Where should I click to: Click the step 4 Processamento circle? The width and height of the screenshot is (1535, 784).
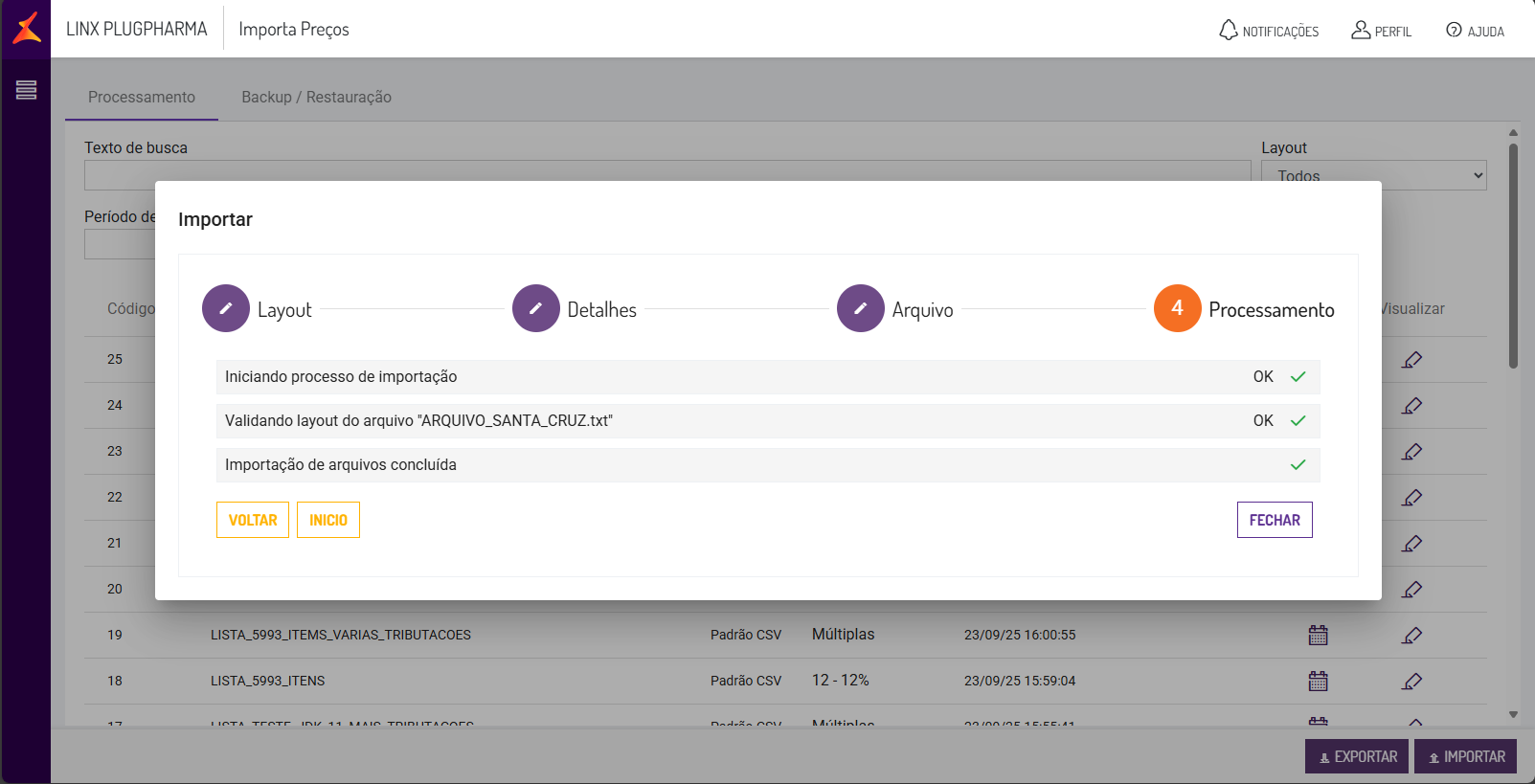click(x=1178, y=308)
